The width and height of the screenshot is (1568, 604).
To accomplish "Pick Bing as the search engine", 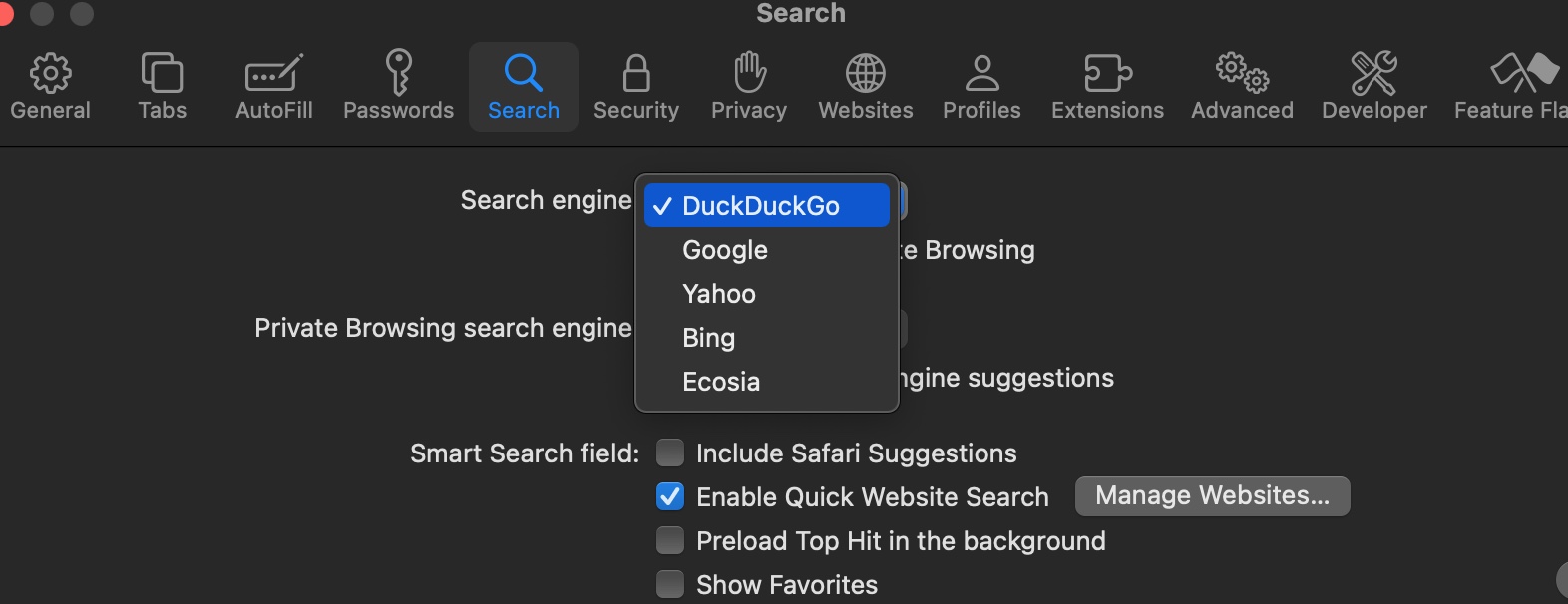I will tap(708, 338).
